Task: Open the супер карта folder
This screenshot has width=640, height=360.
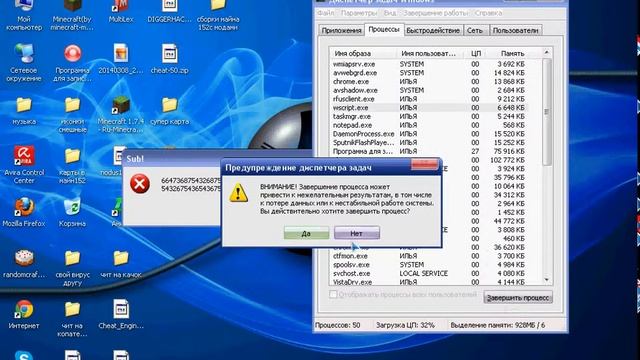Action: [x=169, y=111]
